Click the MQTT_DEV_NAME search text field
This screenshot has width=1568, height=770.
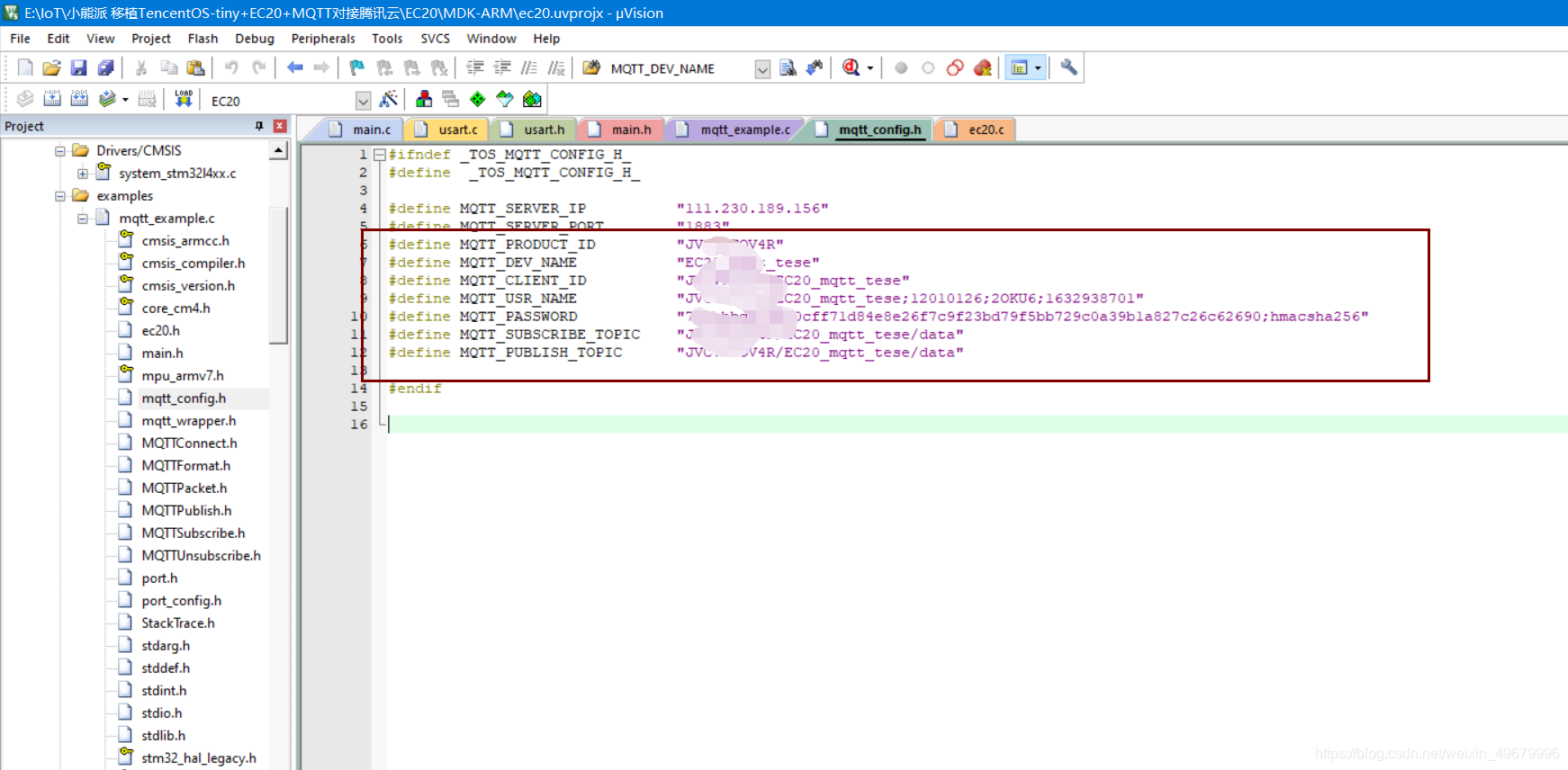680,69
